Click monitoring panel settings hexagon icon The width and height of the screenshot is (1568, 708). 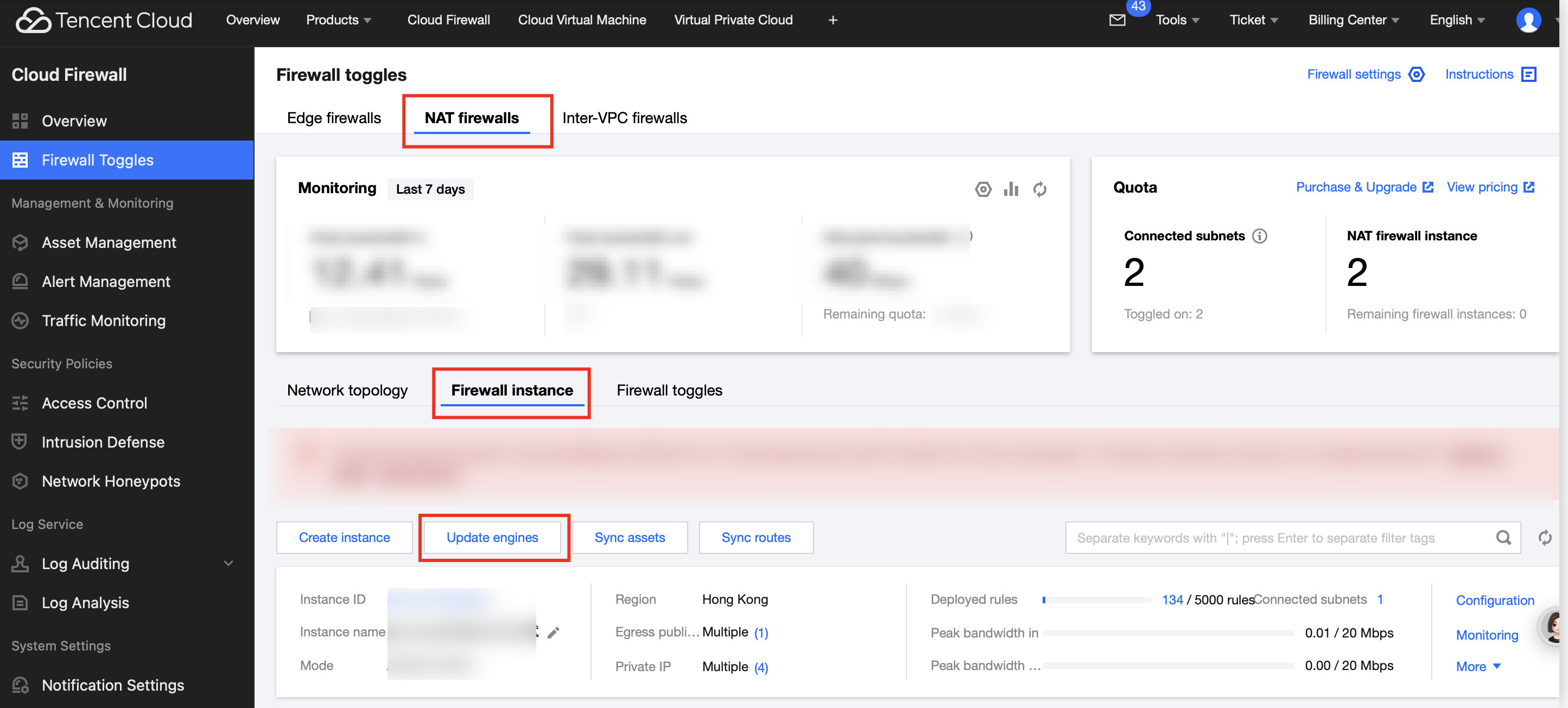point(982,189)
